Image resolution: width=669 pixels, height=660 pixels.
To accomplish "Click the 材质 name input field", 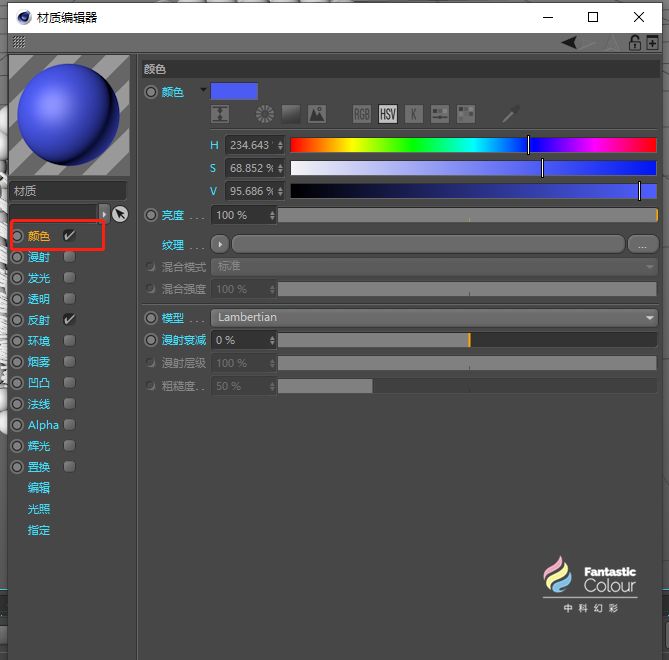I will 68,191.
